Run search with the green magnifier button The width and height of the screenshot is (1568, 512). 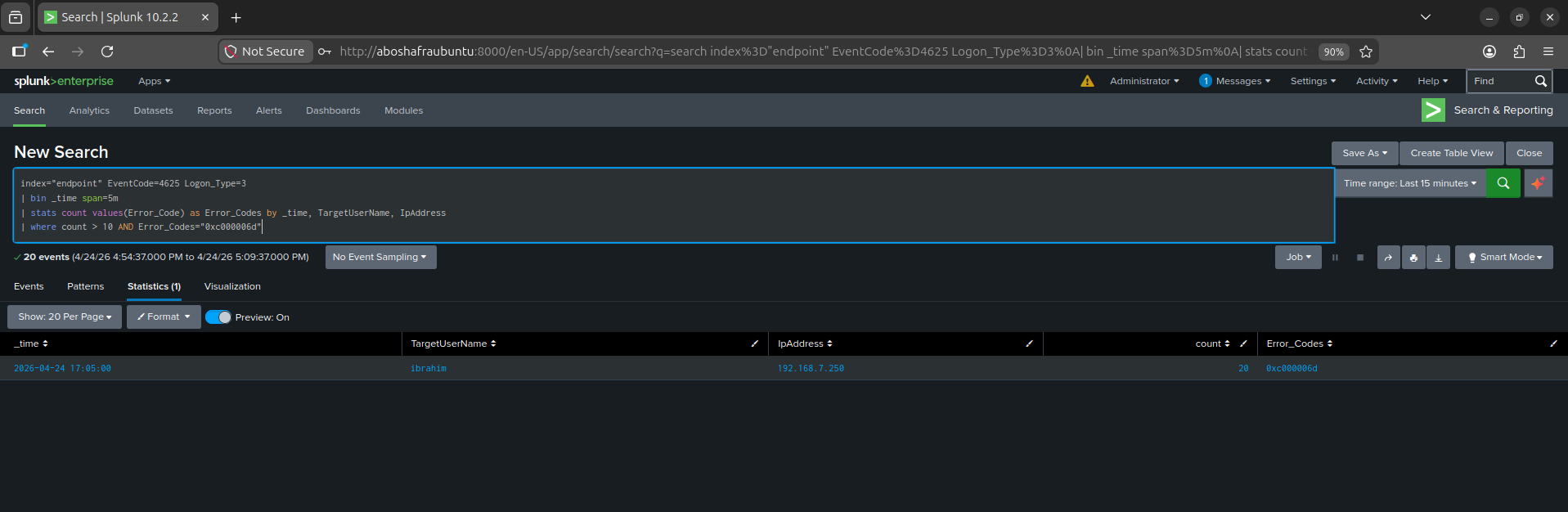coord(1503,183)
